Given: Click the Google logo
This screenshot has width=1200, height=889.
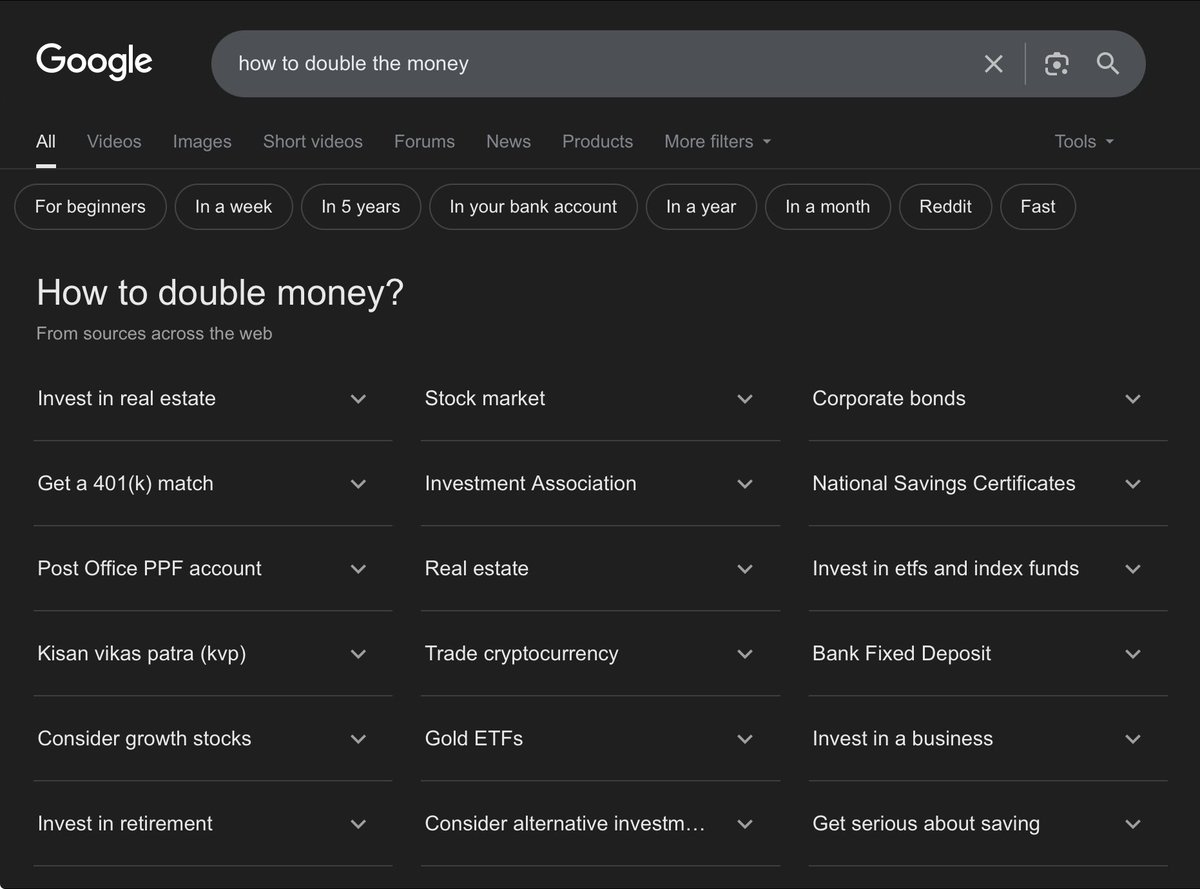Looking at the screenshot, I should pos(94,62).
